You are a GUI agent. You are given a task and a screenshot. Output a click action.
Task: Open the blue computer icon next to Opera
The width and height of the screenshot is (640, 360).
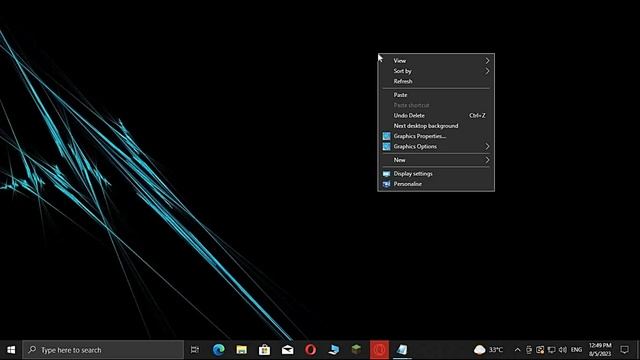pos(333,350)
